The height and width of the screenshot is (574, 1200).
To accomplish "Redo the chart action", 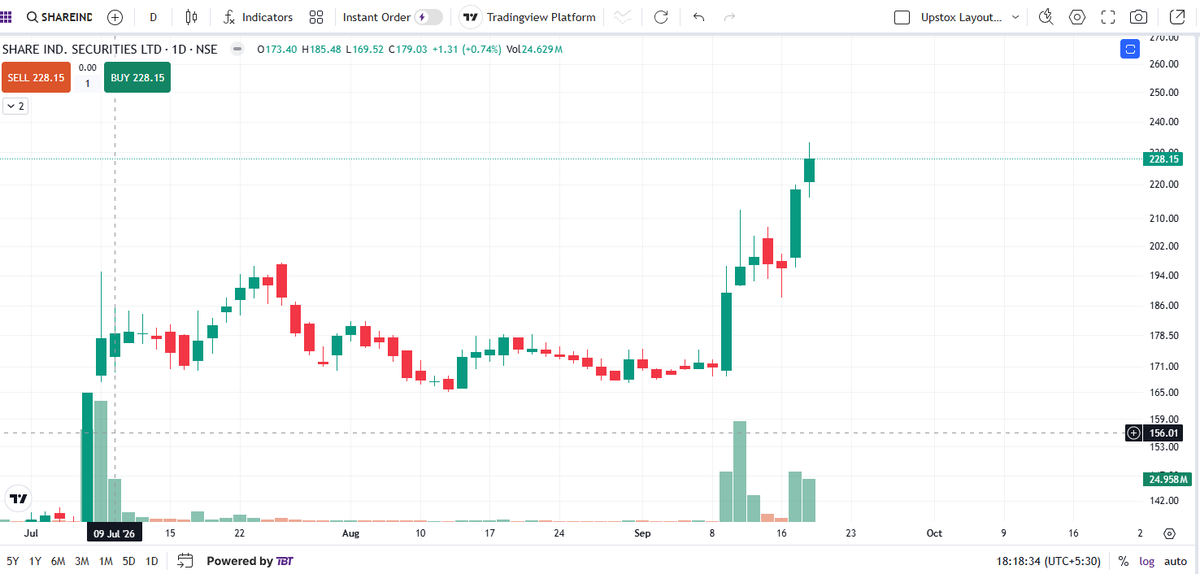I will pyautogui.click(x=729, y=17).
